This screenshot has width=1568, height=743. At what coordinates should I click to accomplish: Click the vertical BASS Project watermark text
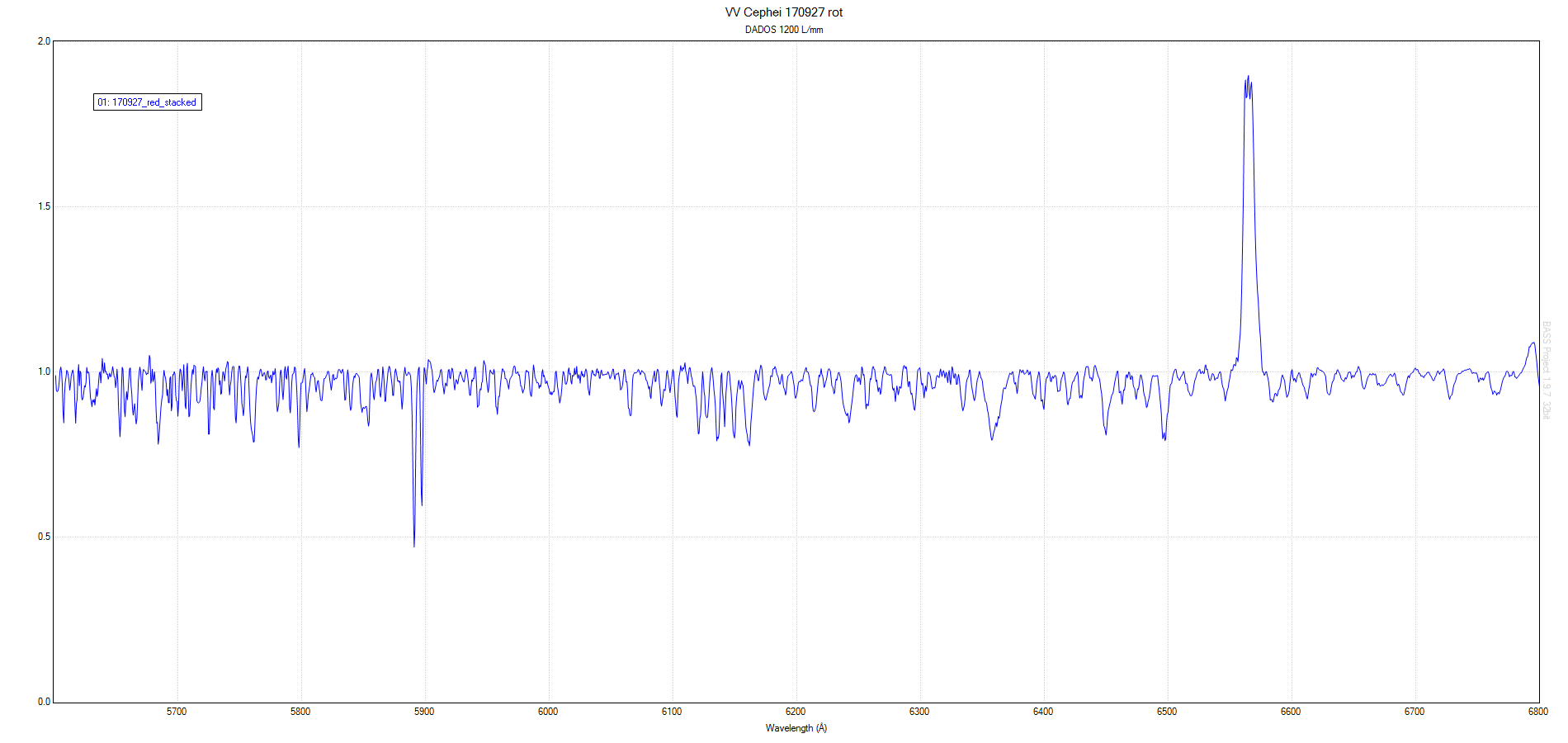(1547, 370)
